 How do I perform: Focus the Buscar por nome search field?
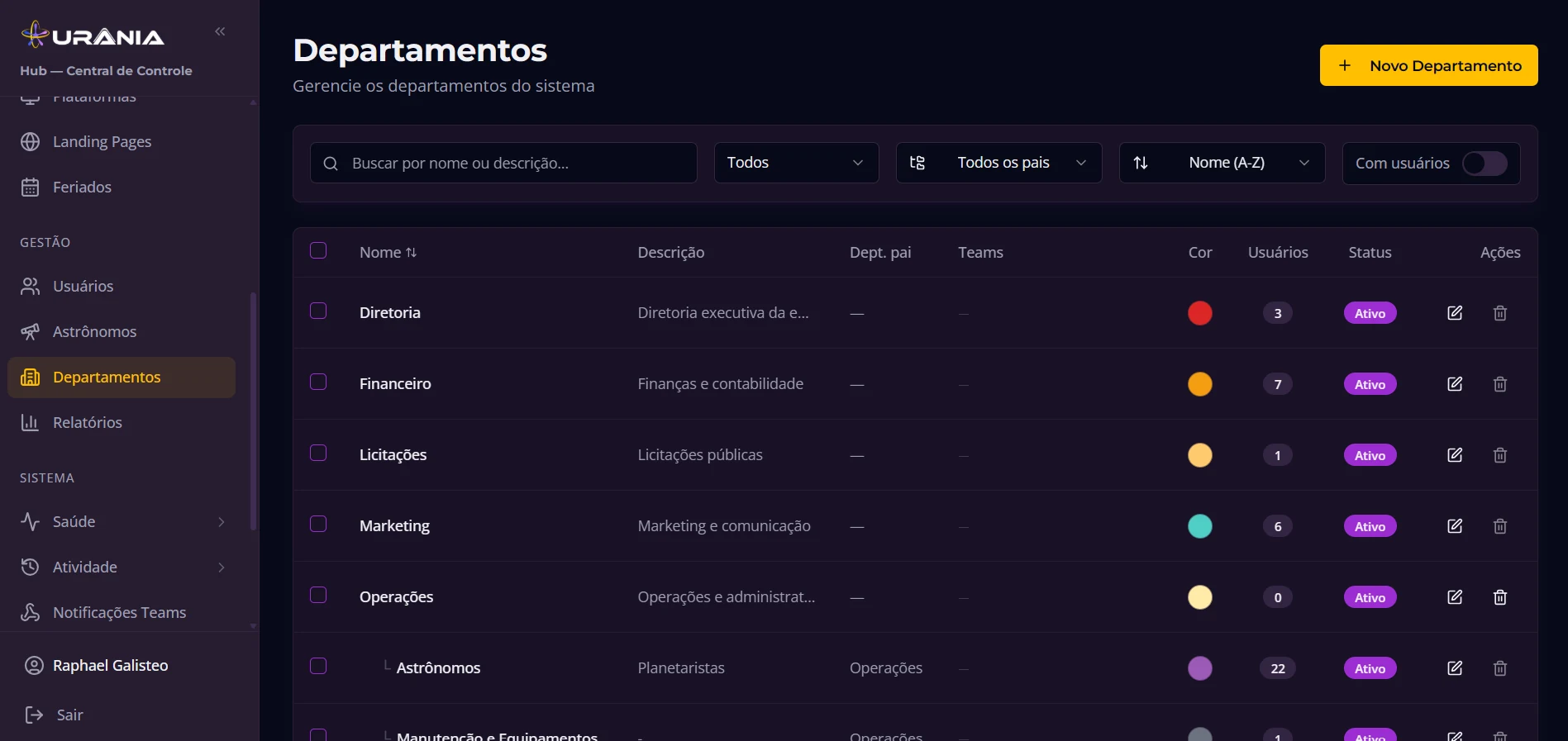coord(503,163)
